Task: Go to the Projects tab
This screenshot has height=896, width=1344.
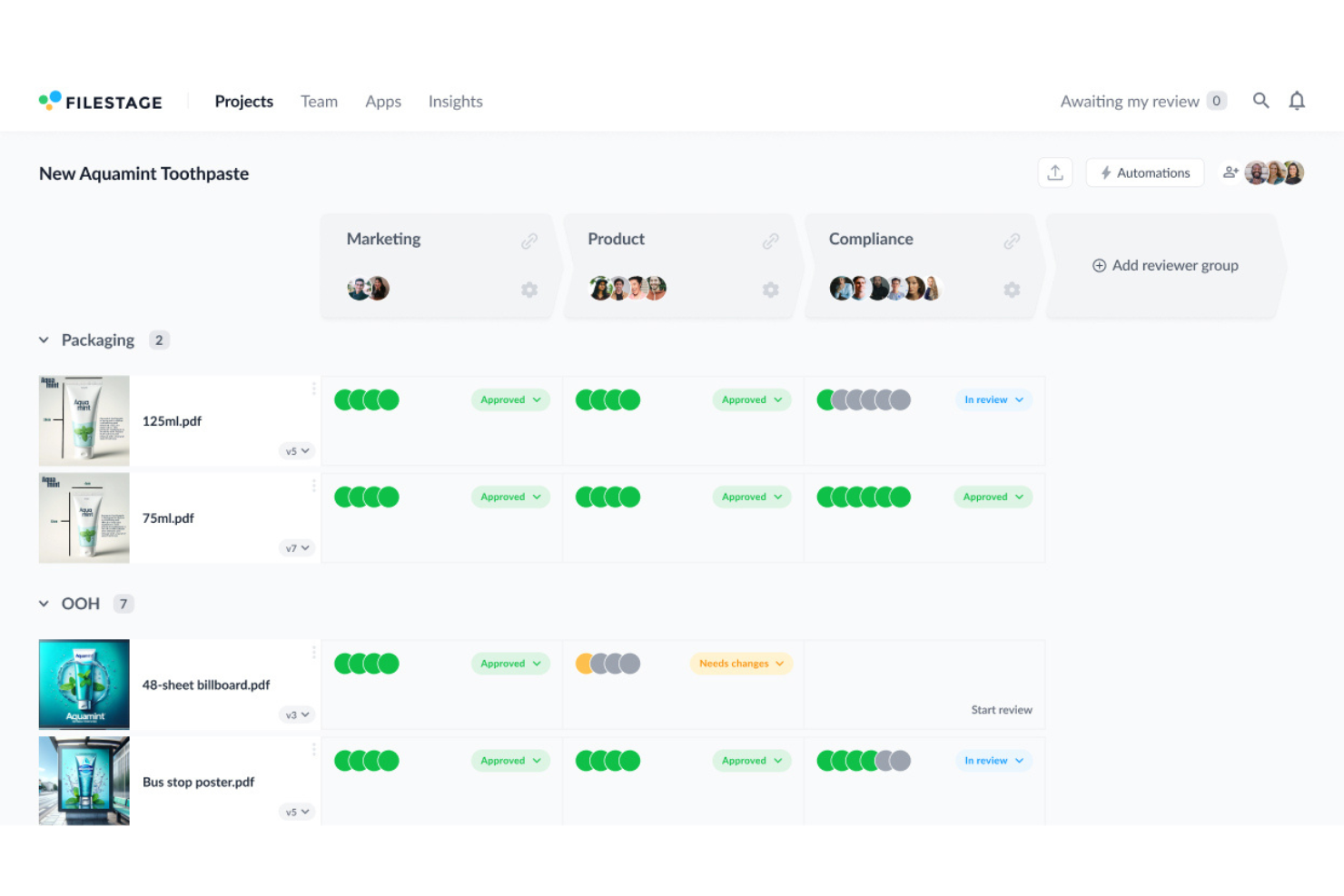Action: tap(244, 102)
